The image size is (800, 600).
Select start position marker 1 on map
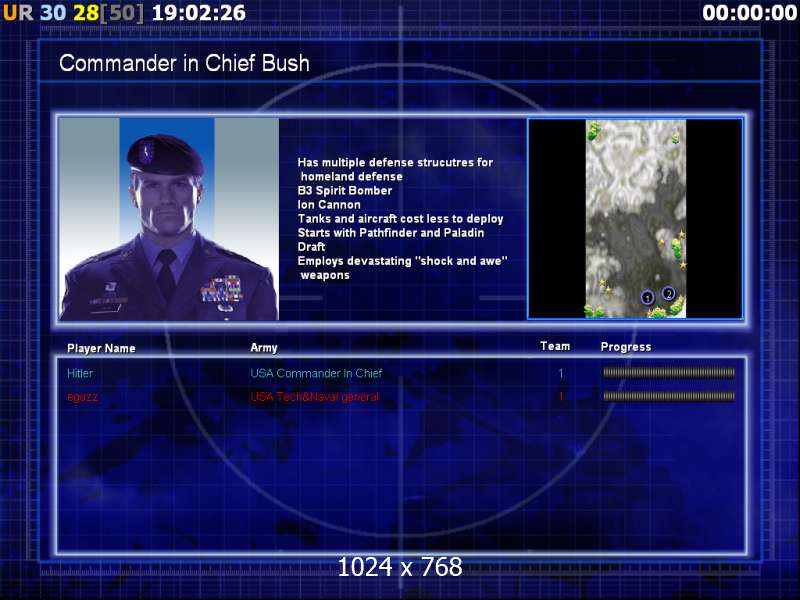click(647, 297)
